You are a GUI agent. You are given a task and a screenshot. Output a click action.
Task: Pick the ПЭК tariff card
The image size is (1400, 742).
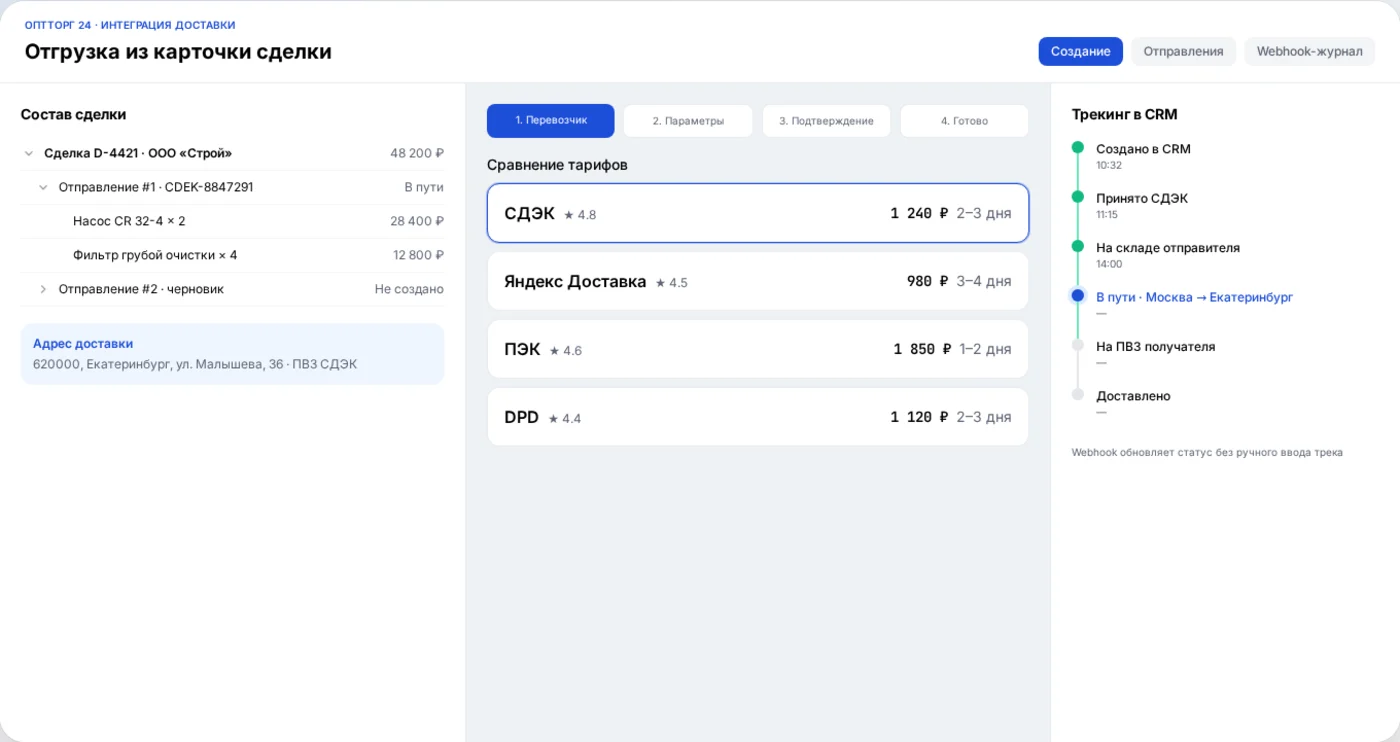click(758, 349)
